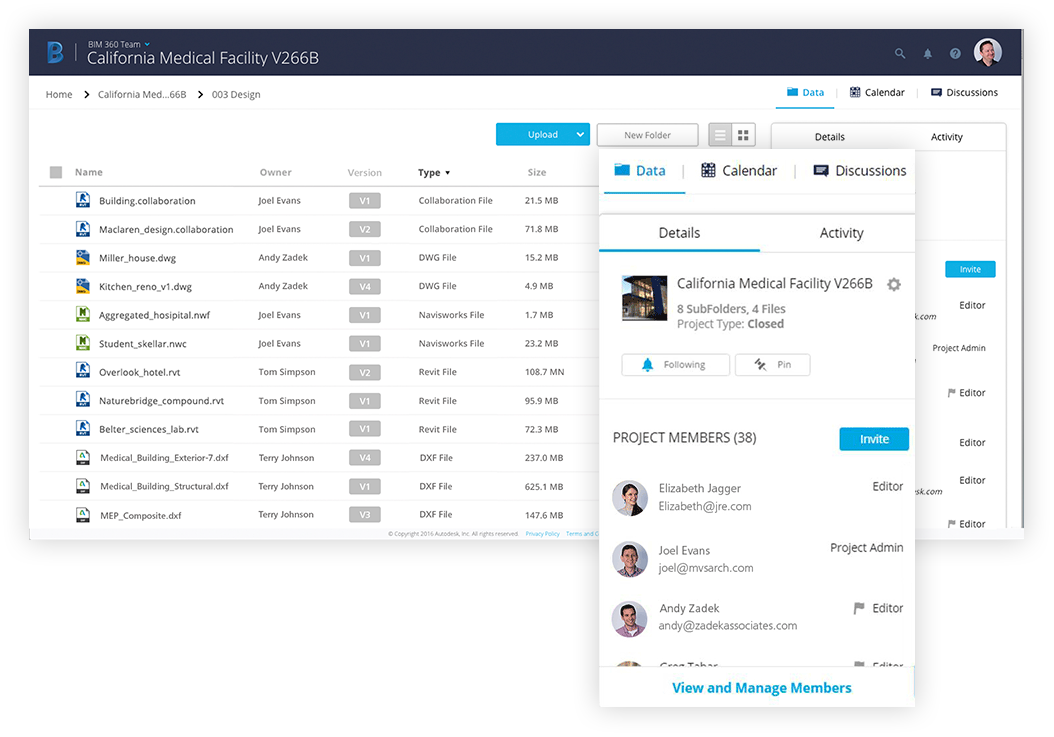
Task: Toggle Following notifications button
Action: [676, 364]
